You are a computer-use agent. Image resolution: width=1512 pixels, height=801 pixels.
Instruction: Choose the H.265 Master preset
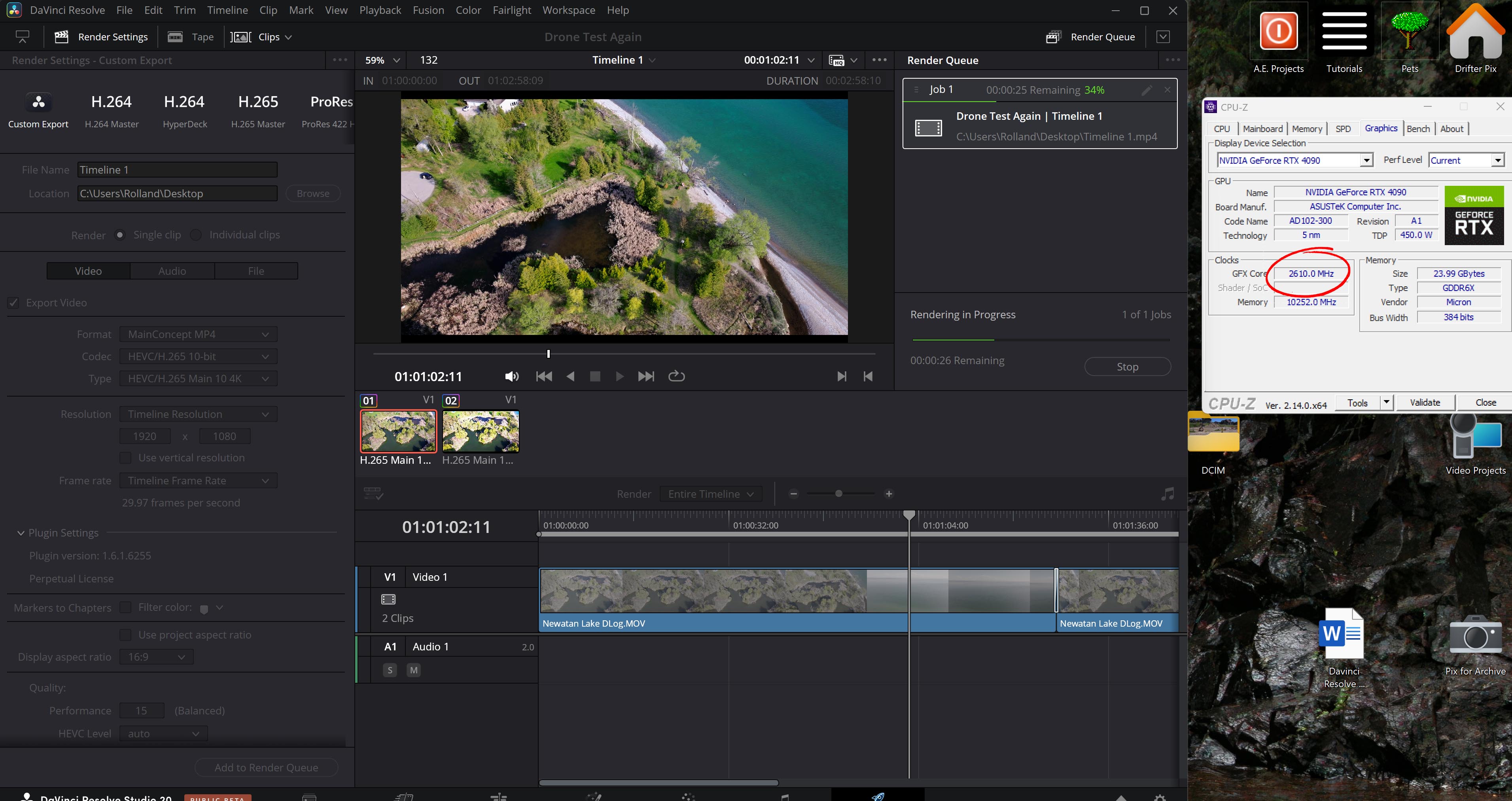[258, 110]
